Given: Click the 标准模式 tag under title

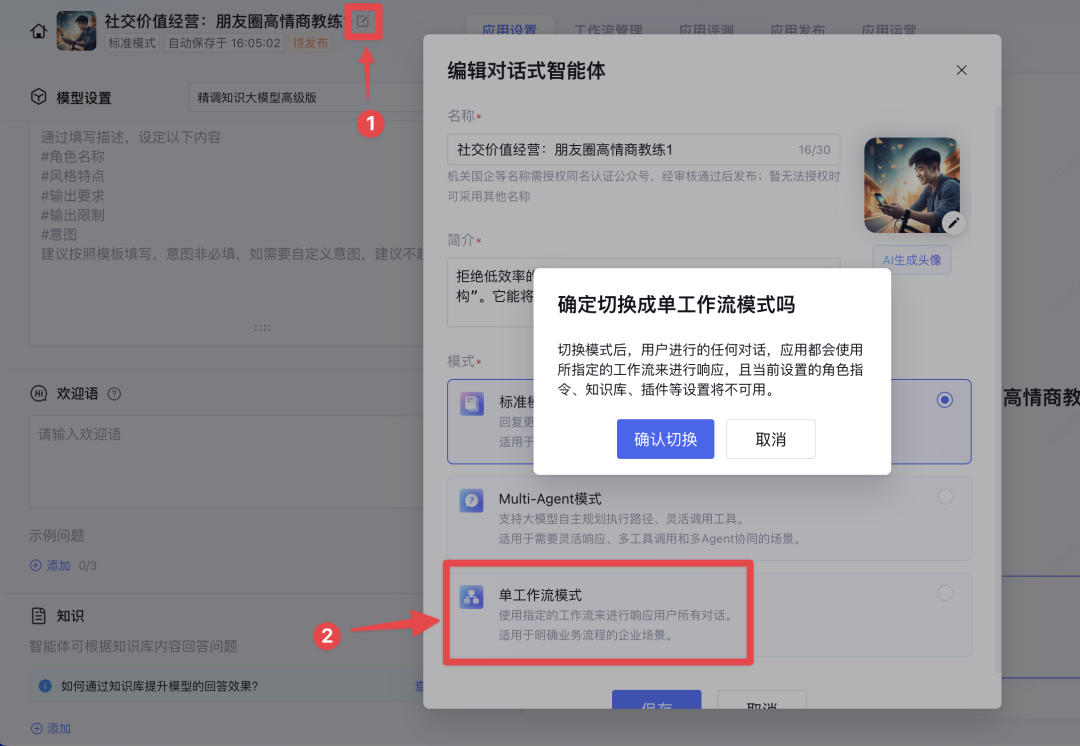Looking at the screenshot, I should (x=132, y=43).
